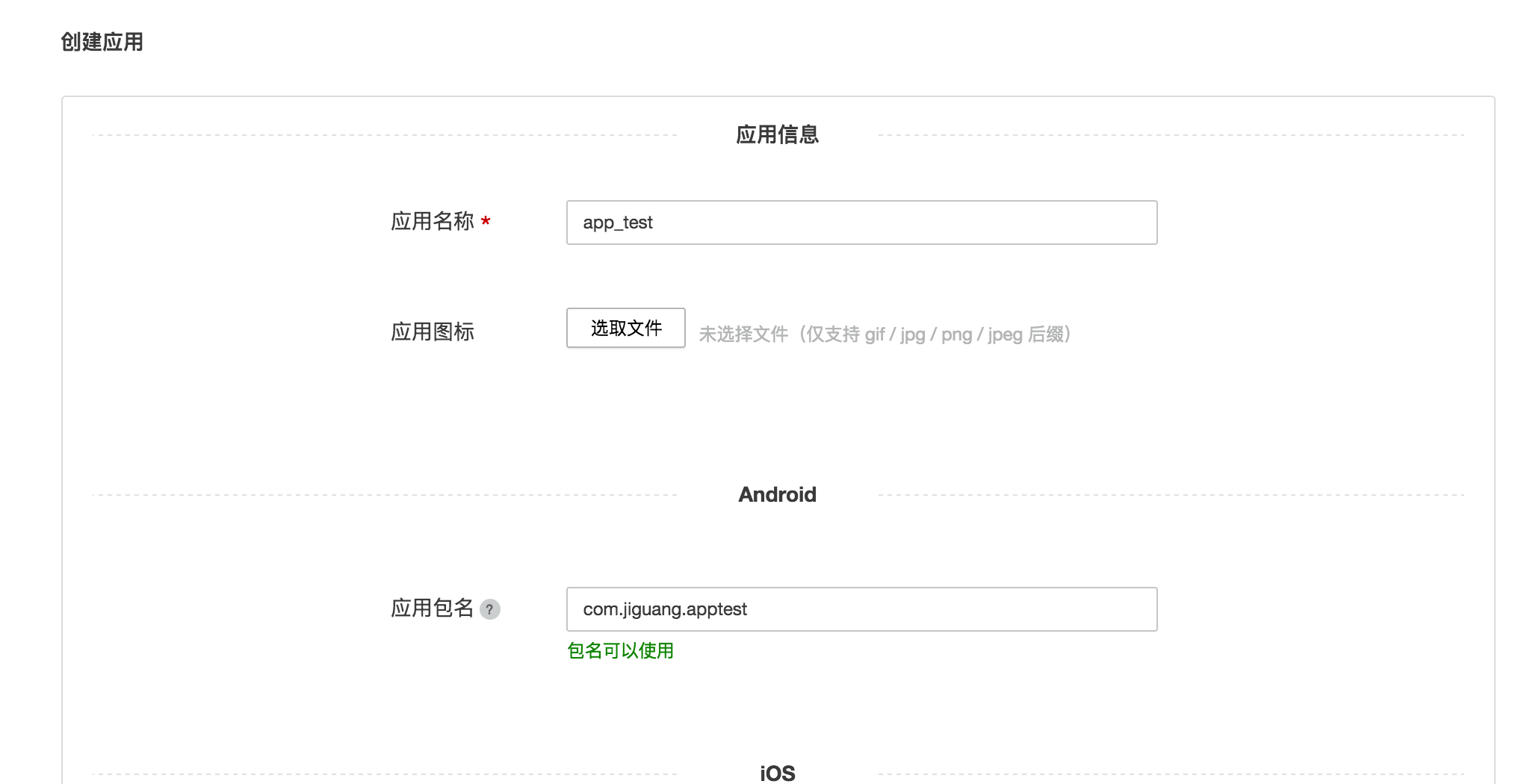Click the 创建应用 page title

pos(102,42)
